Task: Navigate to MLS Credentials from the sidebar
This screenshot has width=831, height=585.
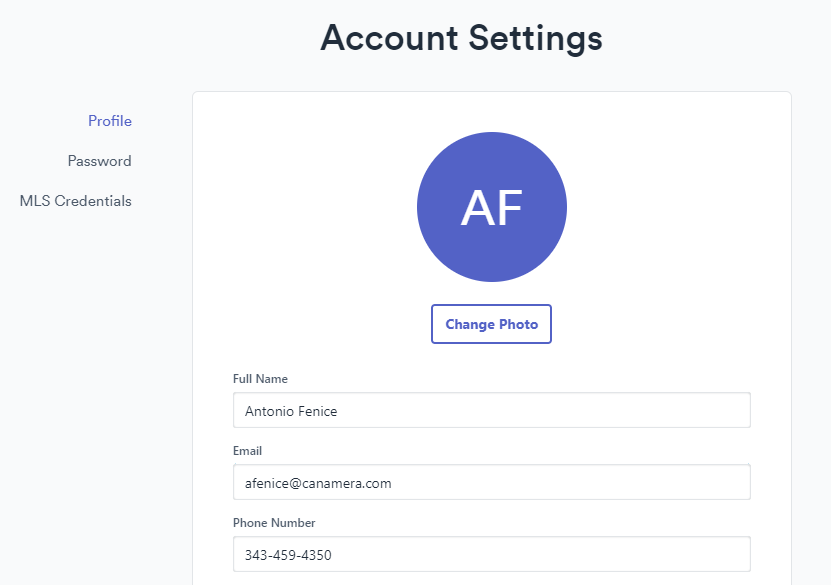Action: click(x=74, y=201)
